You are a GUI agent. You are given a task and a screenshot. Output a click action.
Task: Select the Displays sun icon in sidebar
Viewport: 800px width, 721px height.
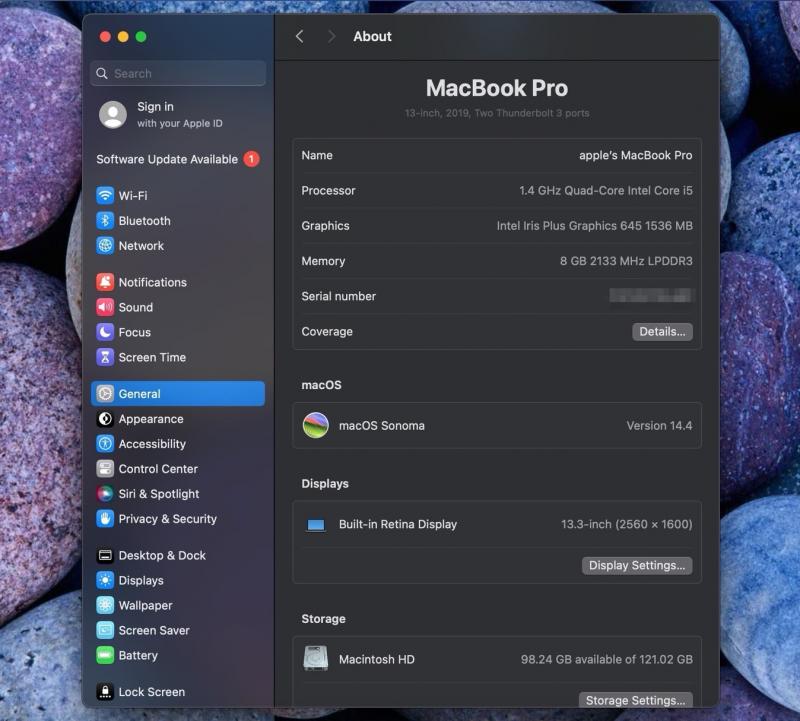pos(105,580)
